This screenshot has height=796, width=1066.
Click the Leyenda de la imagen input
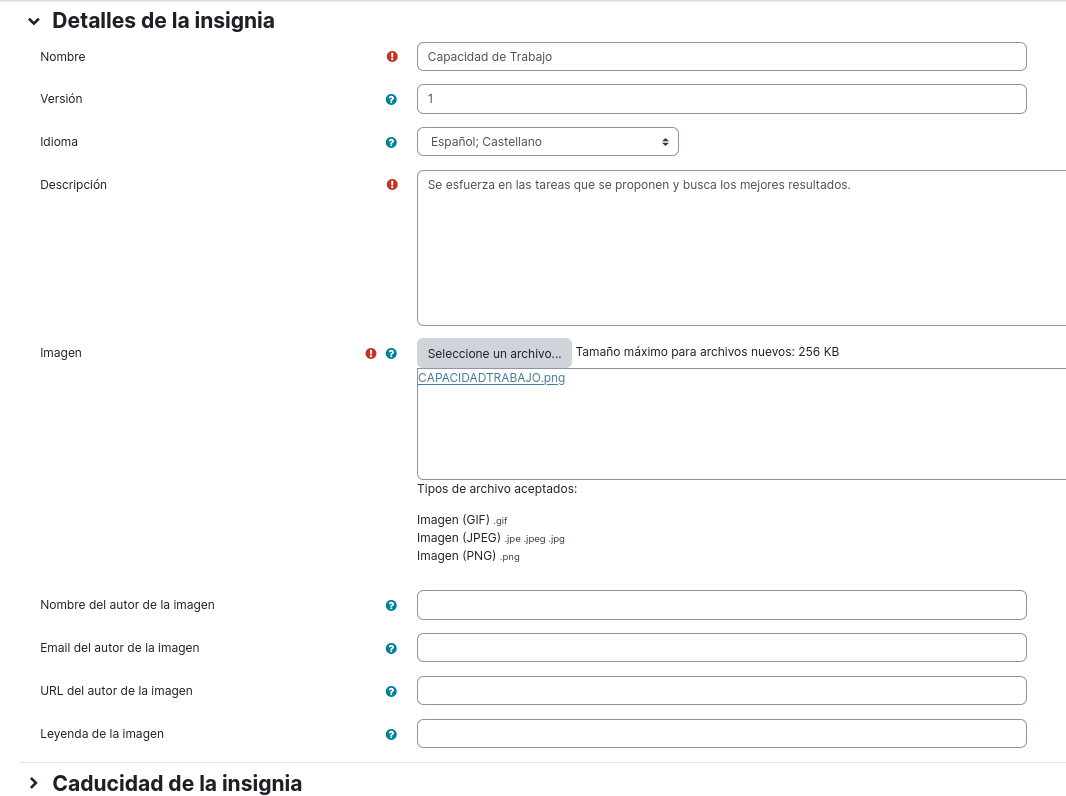[721, 733]
